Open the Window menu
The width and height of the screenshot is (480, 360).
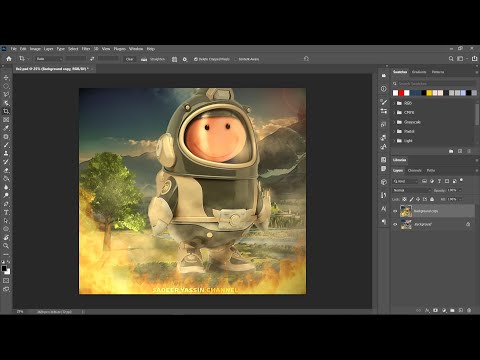(x=136, y=49)
